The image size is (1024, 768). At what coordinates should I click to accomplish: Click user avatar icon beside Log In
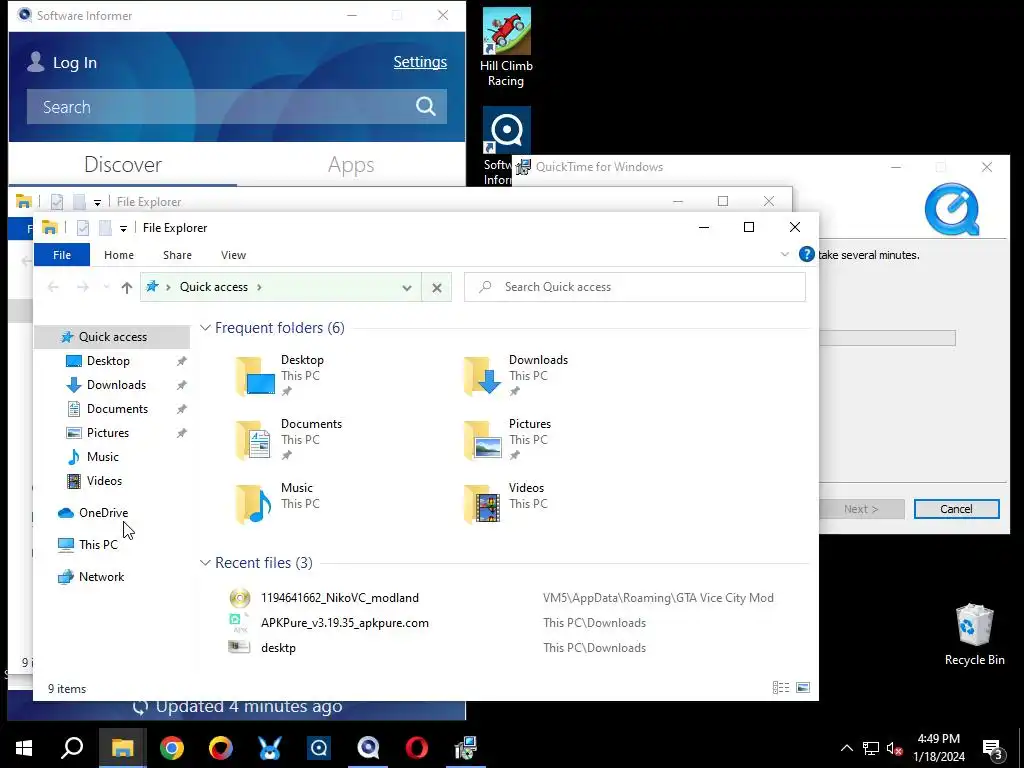pyautogui.click(x=36, y=62)
